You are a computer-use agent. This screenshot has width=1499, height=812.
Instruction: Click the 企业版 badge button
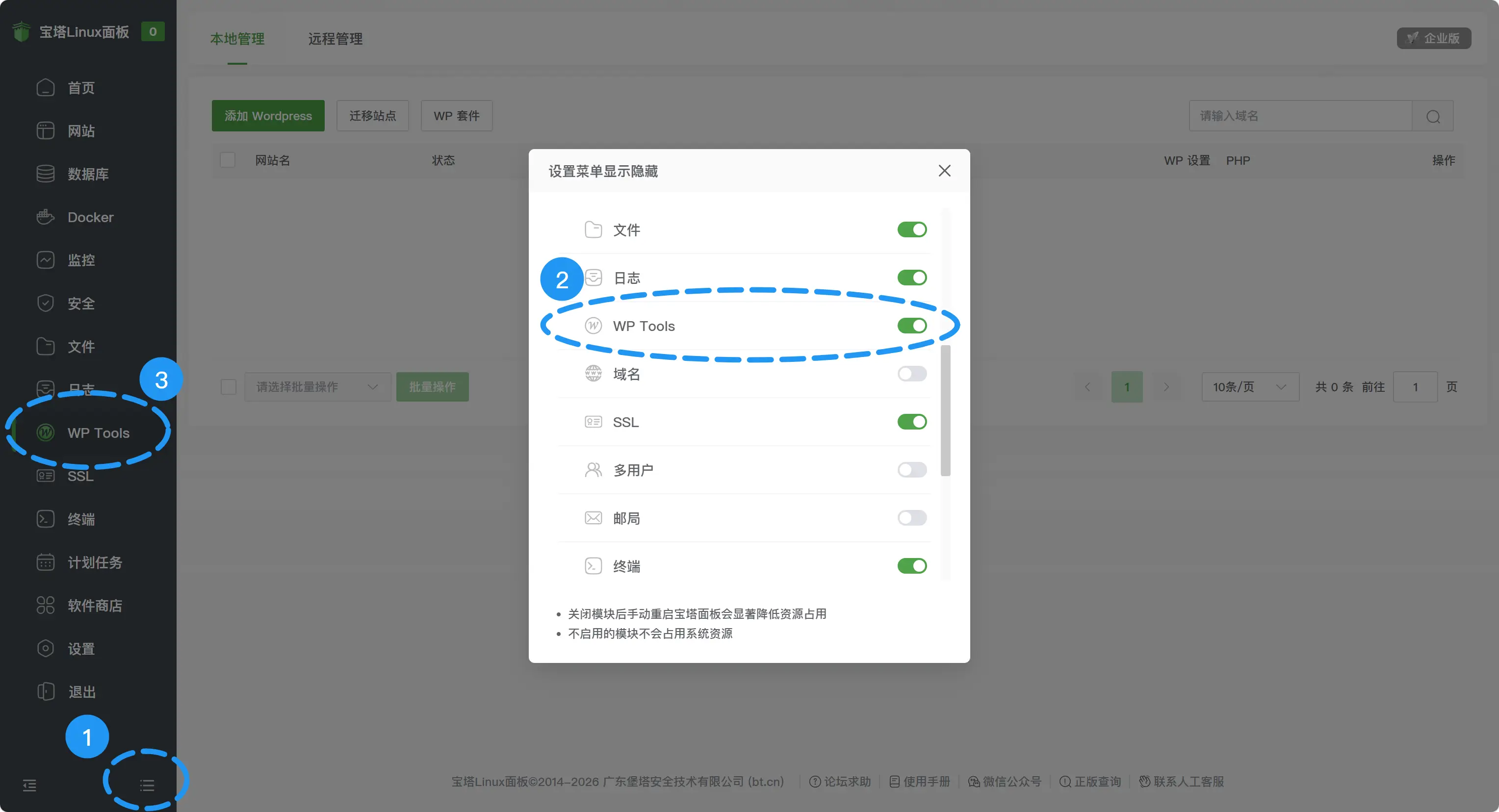(x=1434, y=38)
